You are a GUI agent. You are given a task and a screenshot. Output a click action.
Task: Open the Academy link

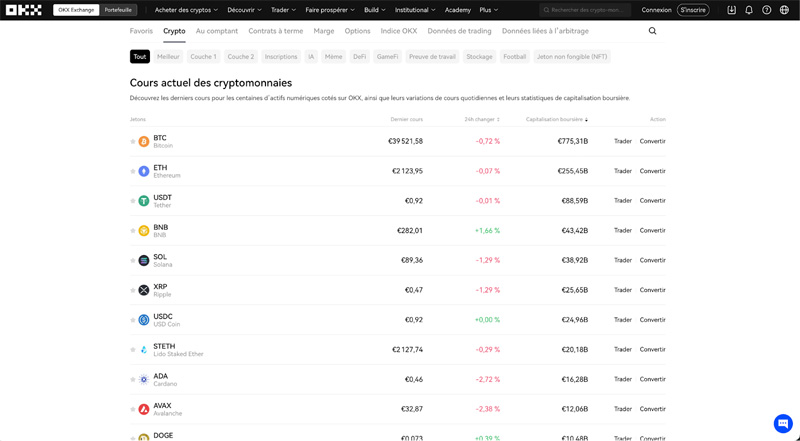tap(458, 10)
